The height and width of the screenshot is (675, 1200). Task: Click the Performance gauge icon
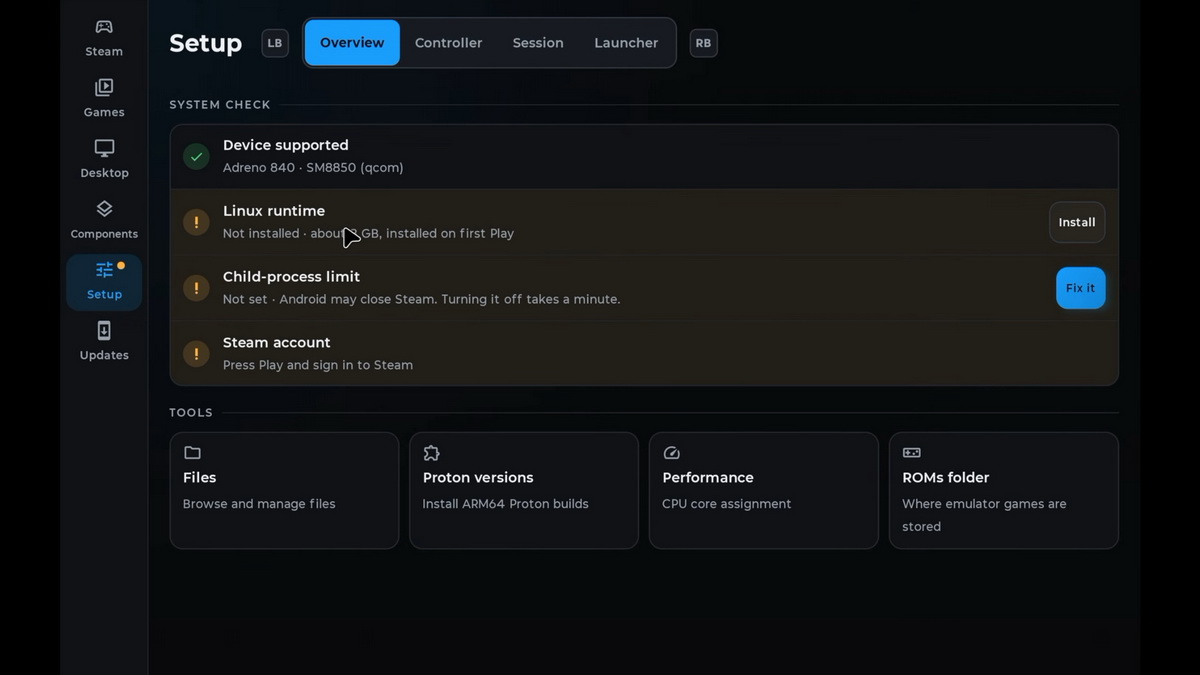coord(672,453)
